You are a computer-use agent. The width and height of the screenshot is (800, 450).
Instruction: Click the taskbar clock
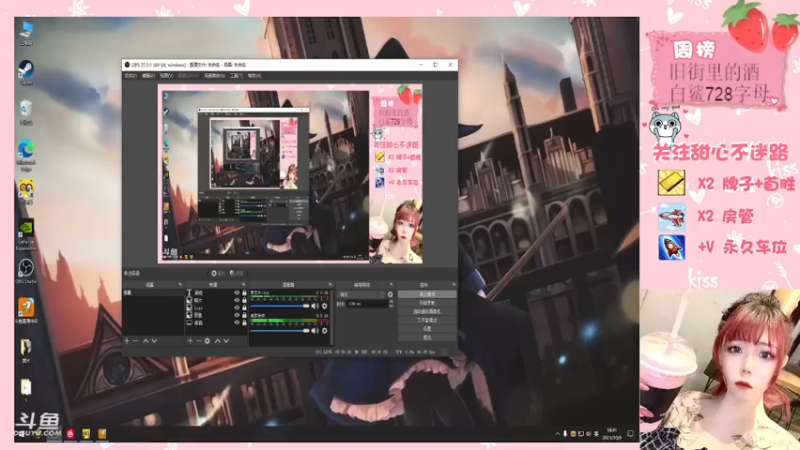pyautogui.click(x=612, y=434)
